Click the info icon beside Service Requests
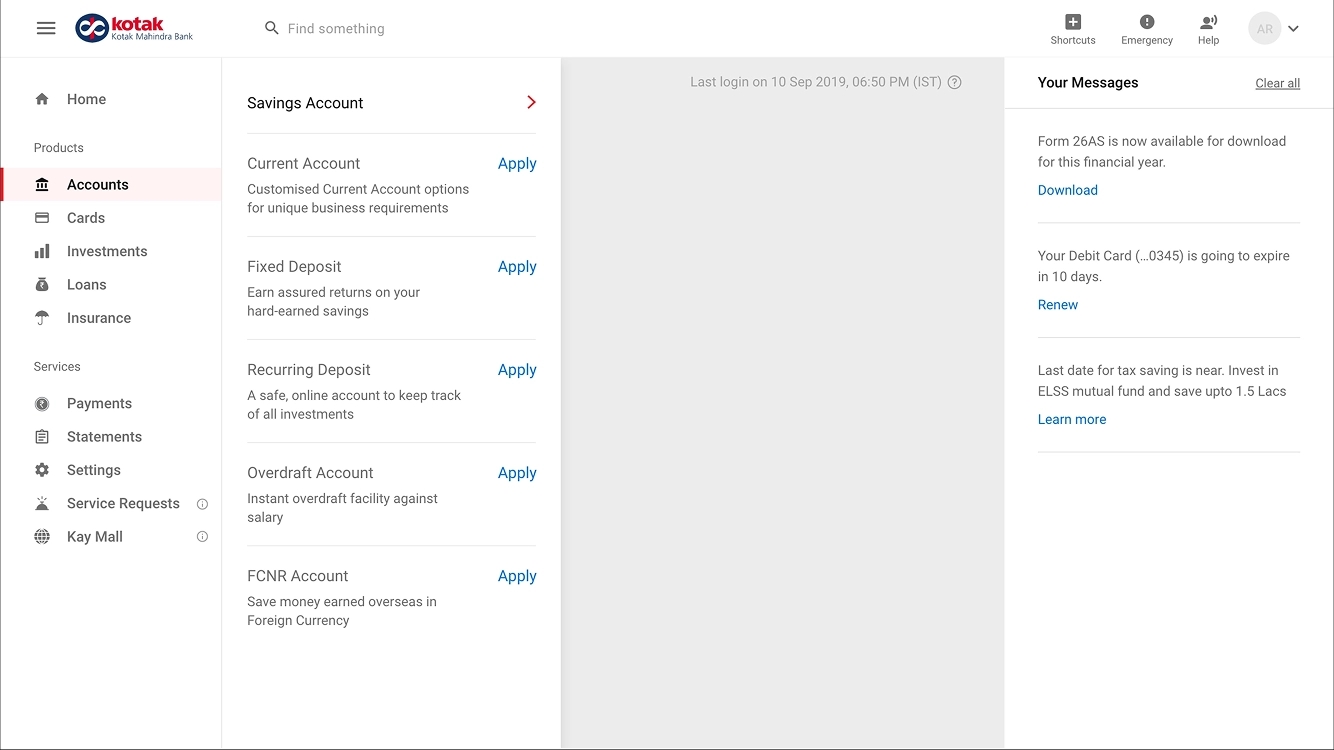The image size is (1334, 750). 202,504
